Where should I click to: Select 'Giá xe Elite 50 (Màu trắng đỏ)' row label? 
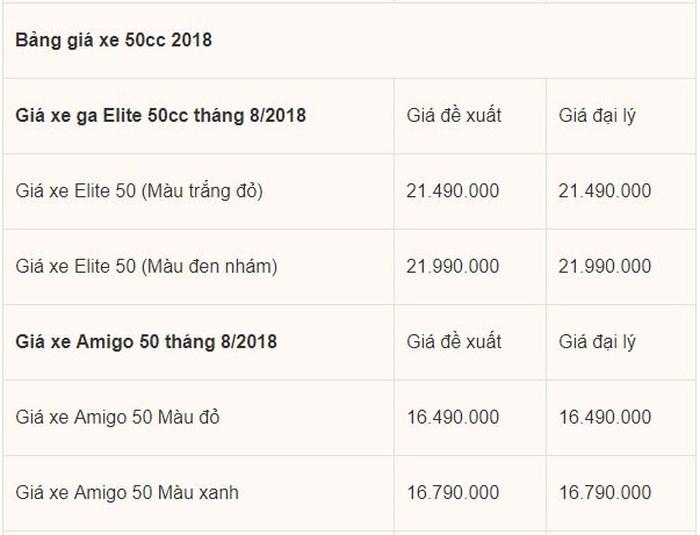[x=139, y=192]
